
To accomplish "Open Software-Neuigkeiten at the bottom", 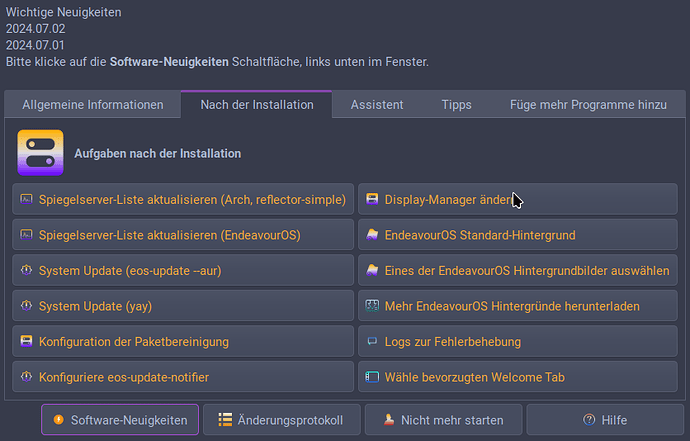I will coord(120,420).
